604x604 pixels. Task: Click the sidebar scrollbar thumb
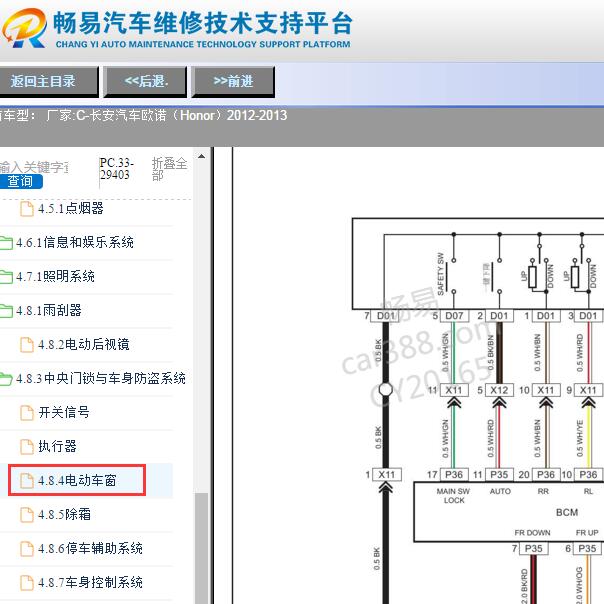point(201,547)
